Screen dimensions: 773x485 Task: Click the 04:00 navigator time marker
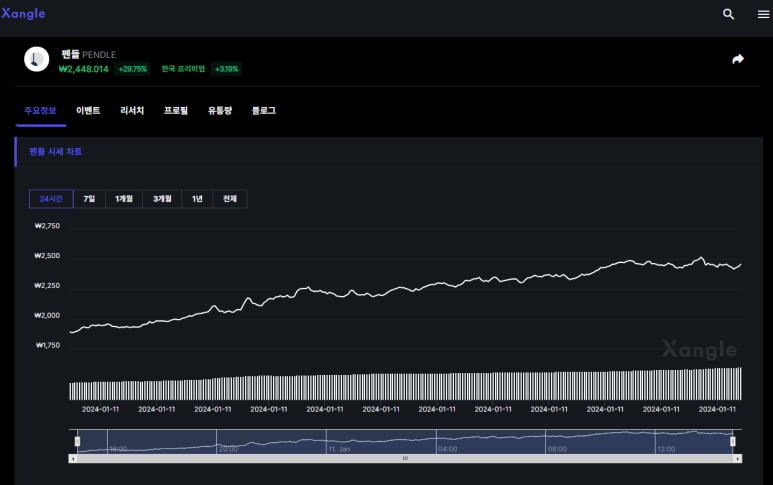point(448,449)
